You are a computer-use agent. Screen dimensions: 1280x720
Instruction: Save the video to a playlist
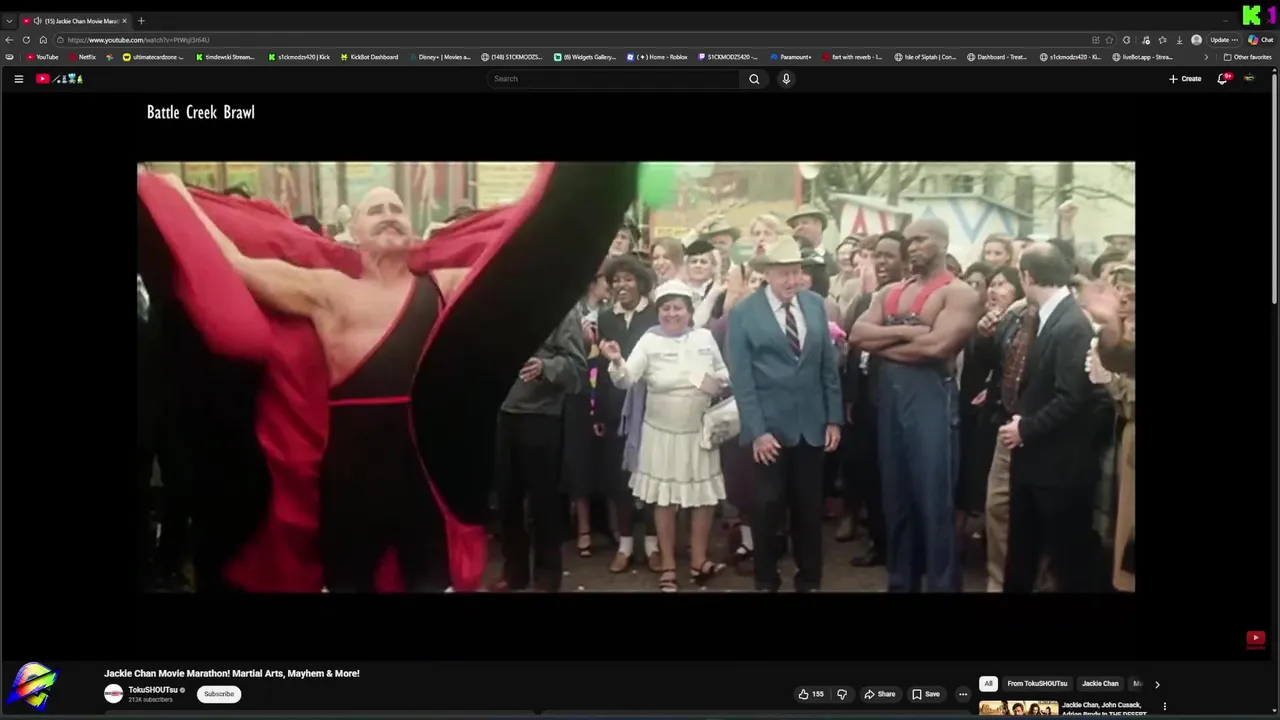[926, 694]
